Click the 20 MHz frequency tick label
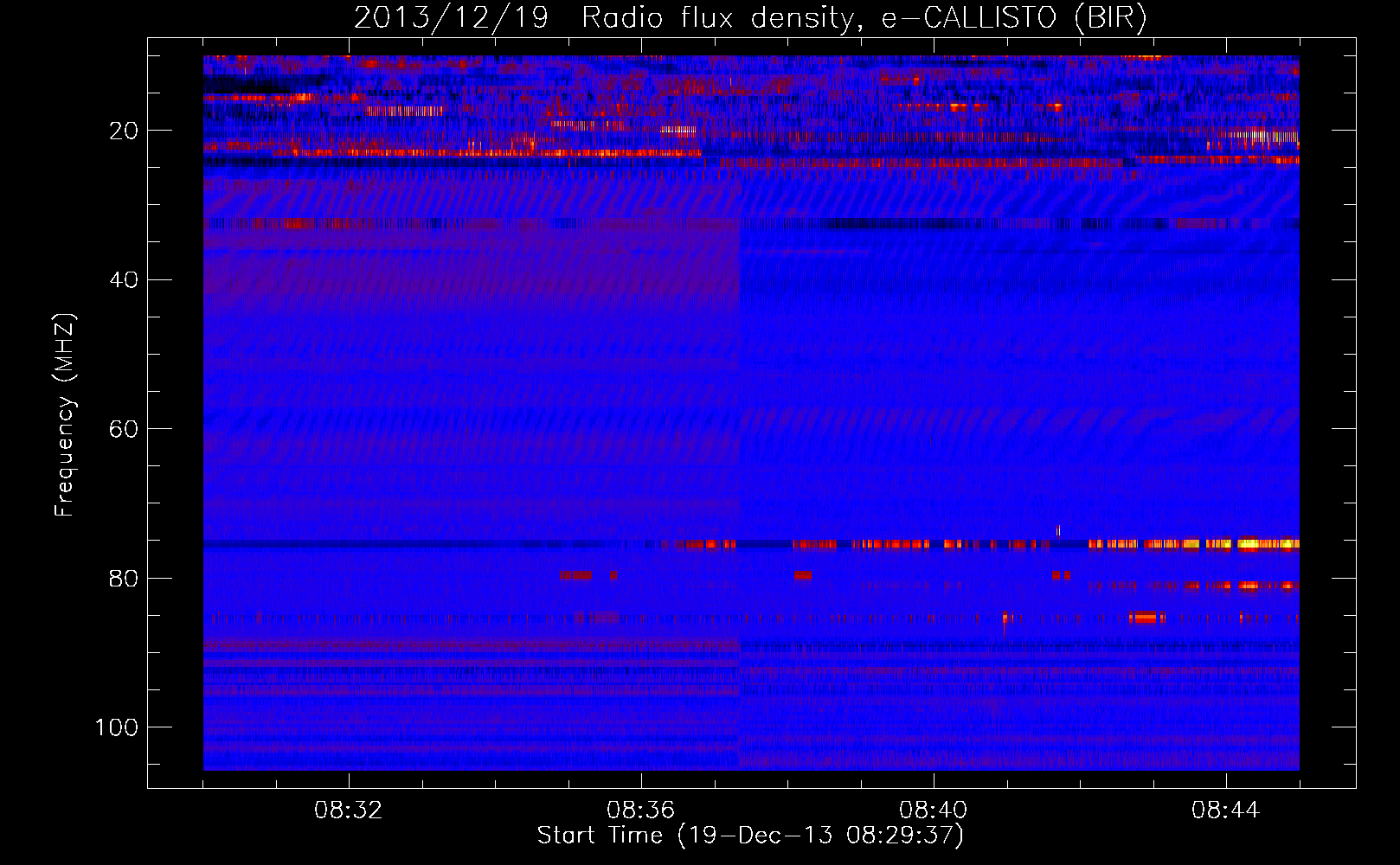The width and height of the screenshot is (1400, 865). point(125,131)
